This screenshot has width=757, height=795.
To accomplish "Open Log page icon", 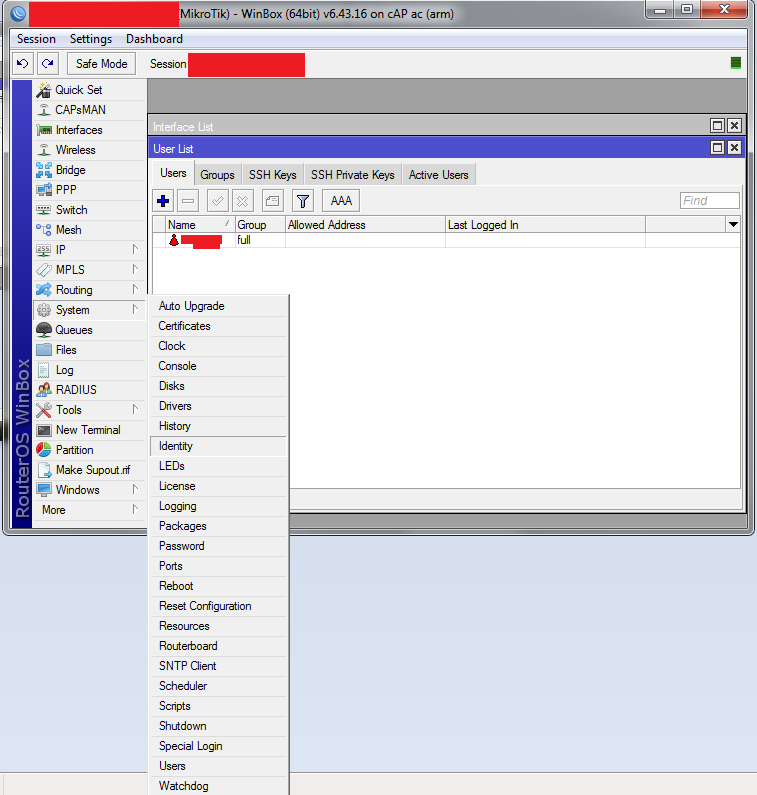I will point(44,370).
